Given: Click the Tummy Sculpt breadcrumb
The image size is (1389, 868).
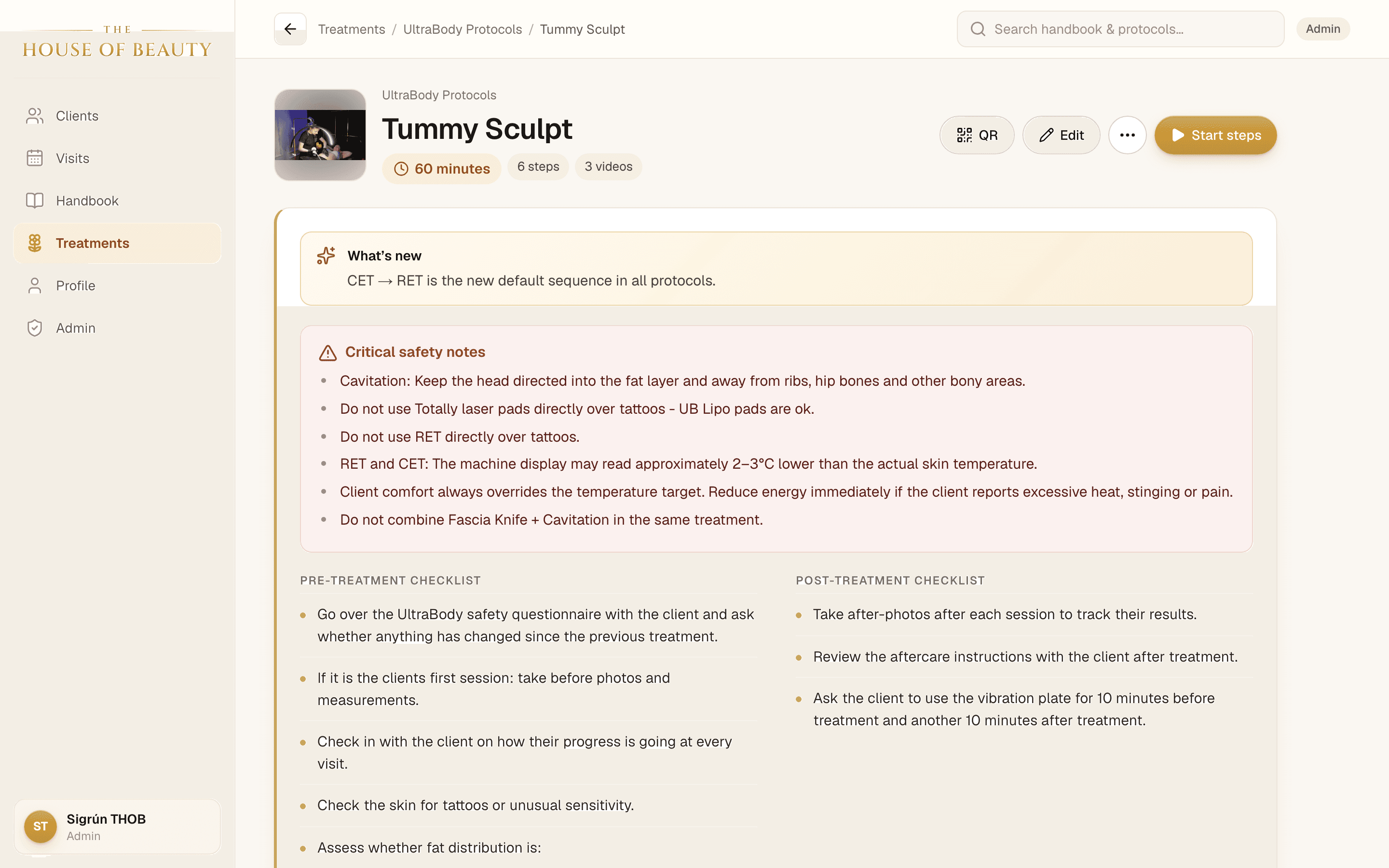Looking at the screenshot, I should (x=582, y=29).
